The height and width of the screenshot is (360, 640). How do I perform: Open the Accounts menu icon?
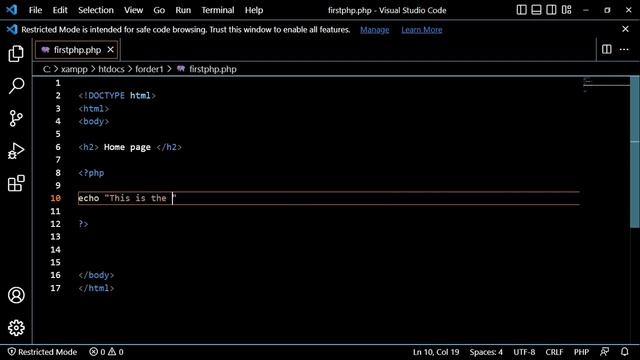[16, 295]
